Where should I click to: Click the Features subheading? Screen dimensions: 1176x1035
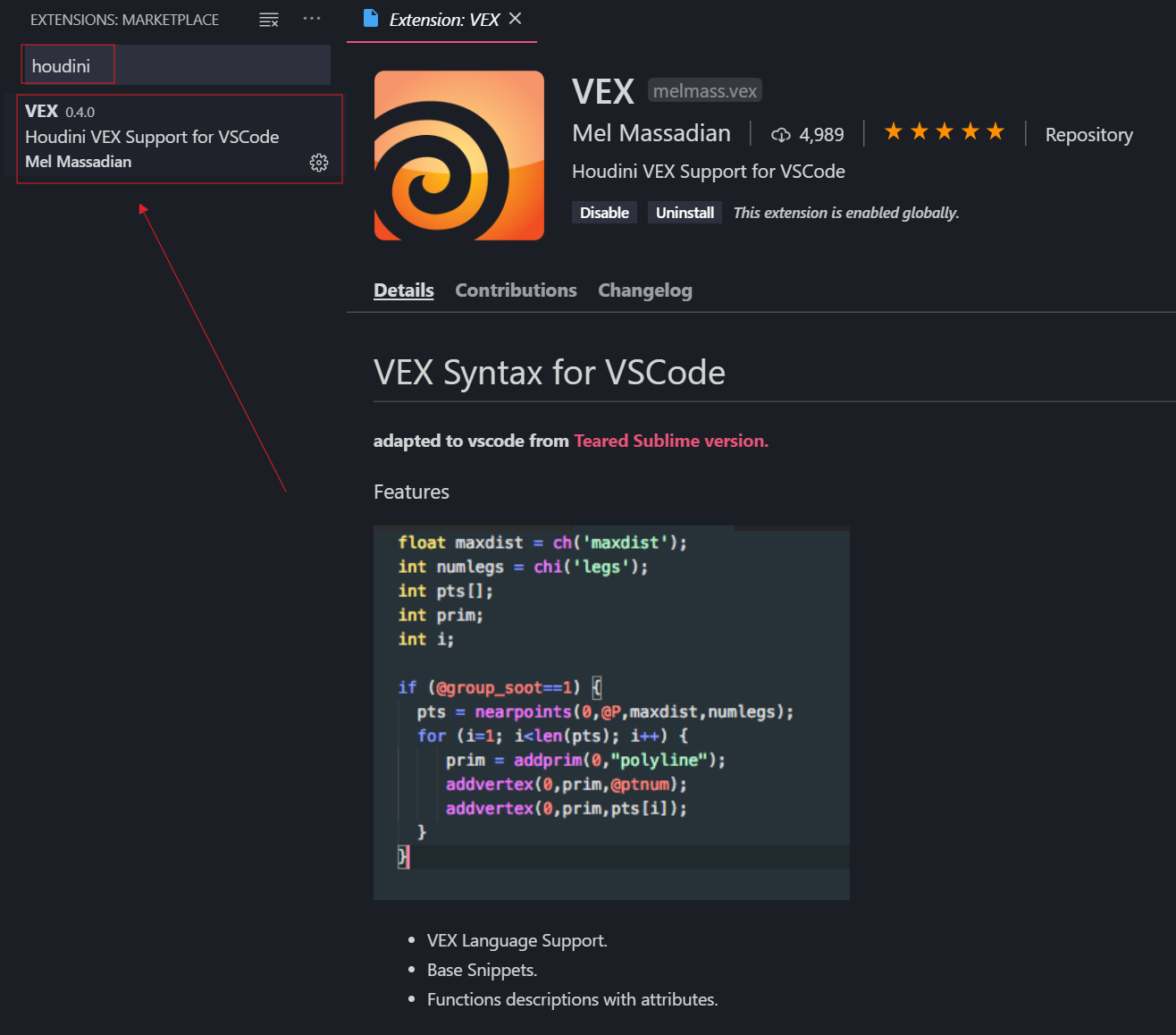[411, 492]
